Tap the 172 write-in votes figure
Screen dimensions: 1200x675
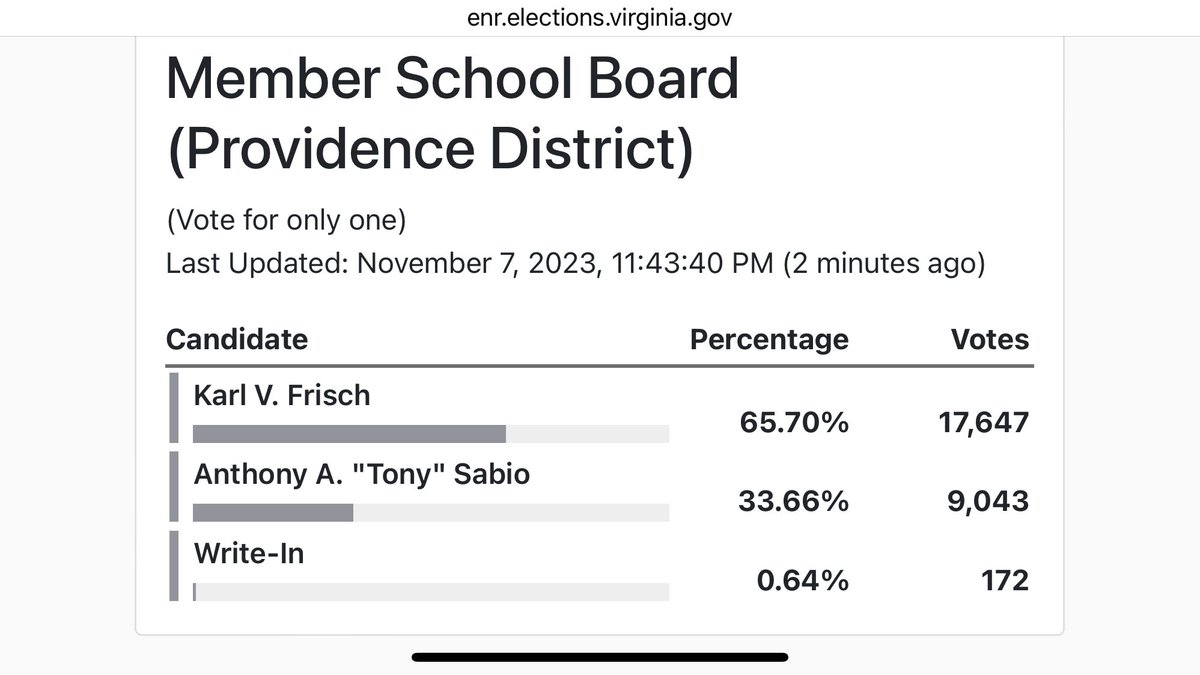click(1003, 580)
